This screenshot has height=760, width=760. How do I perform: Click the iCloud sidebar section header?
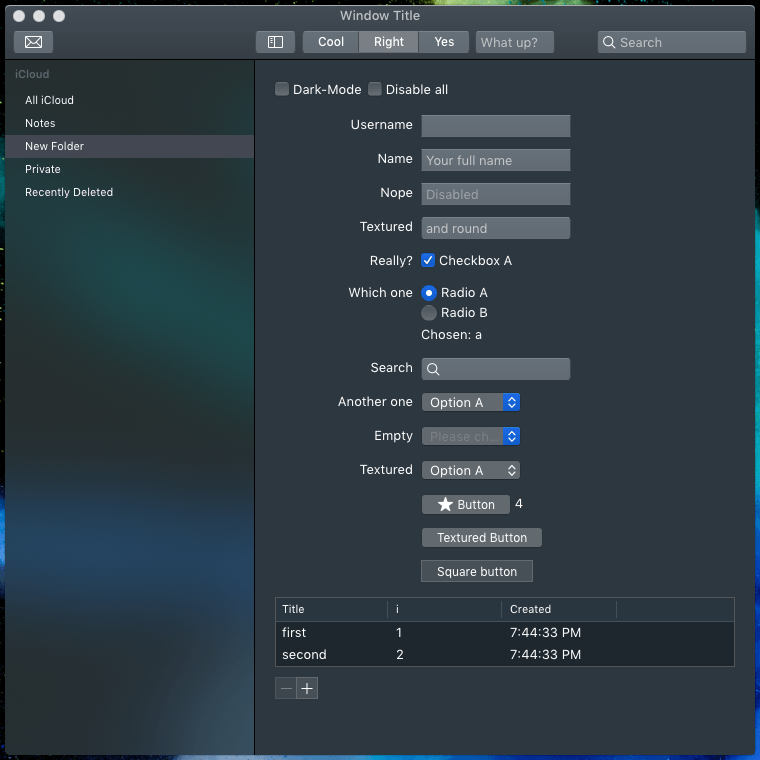32,74
